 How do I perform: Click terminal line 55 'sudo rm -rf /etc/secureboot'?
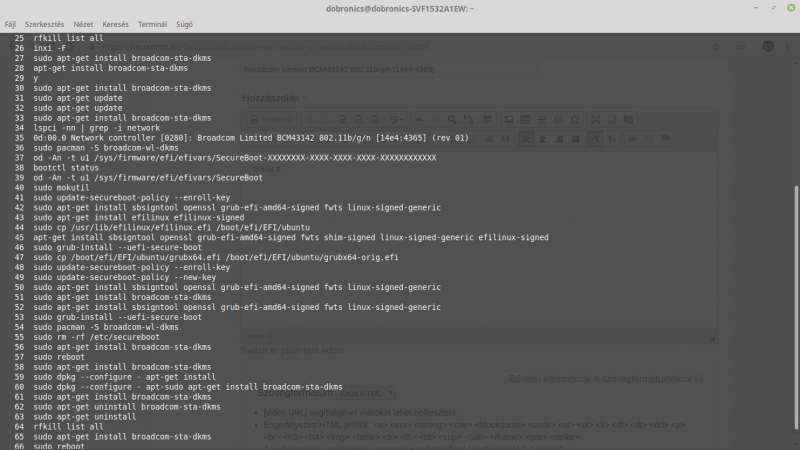pos(96,337)
